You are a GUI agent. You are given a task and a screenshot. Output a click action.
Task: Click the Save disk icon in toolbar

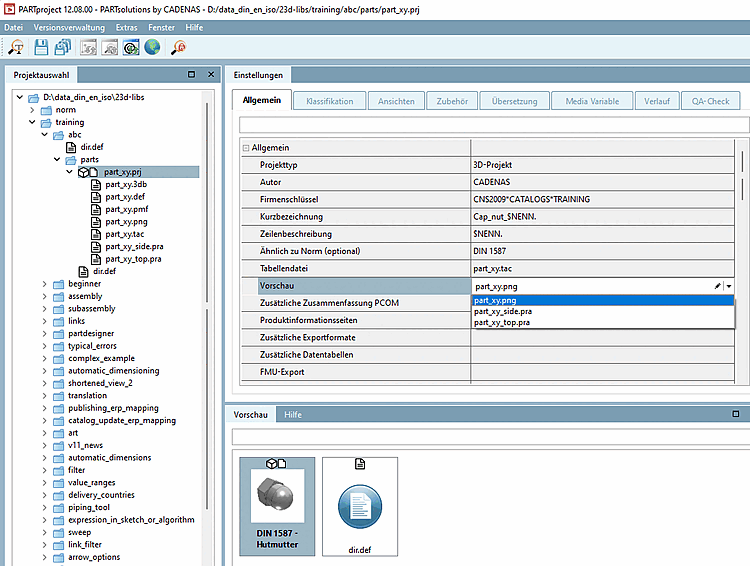click(x=41, y=47)
